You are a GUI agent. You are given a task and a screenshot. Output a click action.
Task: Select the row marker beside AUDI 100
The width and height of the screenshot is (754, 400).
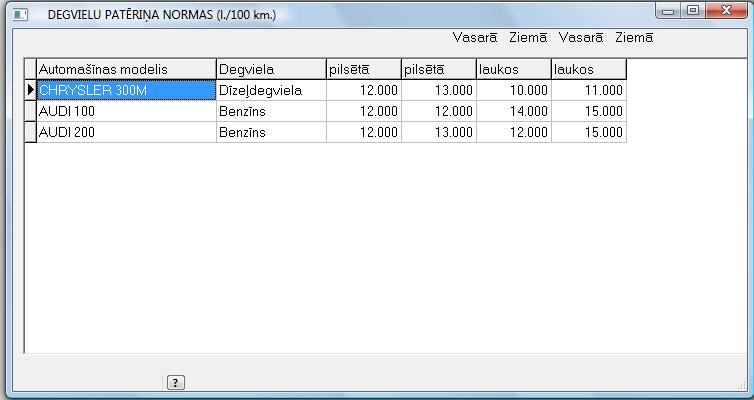(31, 111)
